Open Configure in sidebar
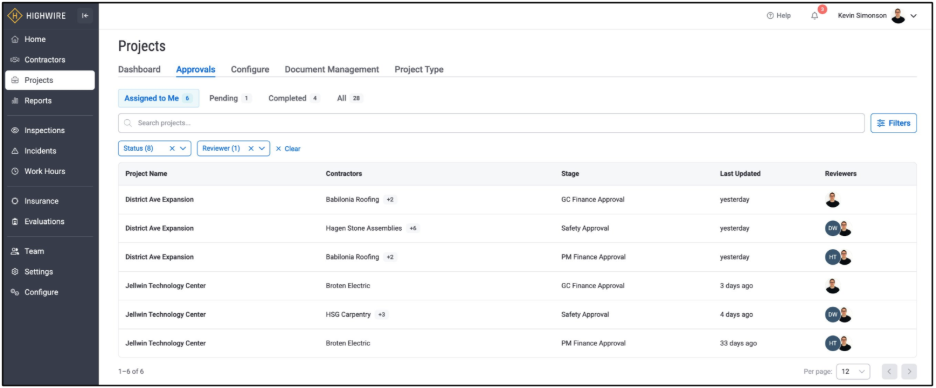936x388 pixels. [50, 292]
